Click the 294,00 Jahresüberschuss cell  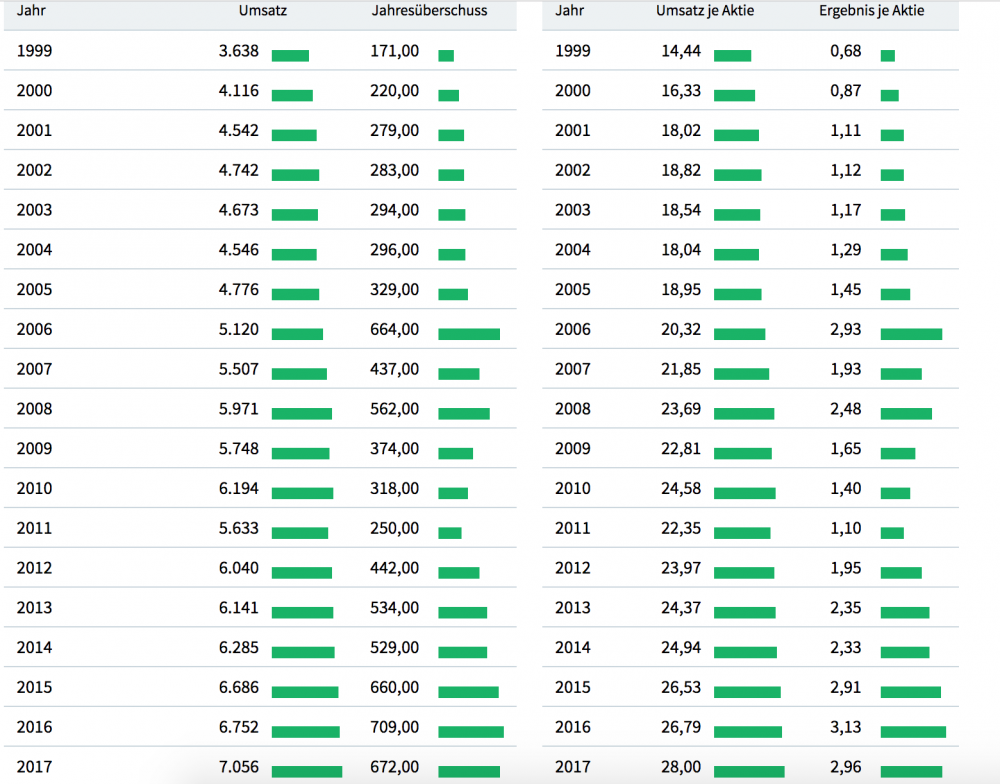(x=395, y=210)
